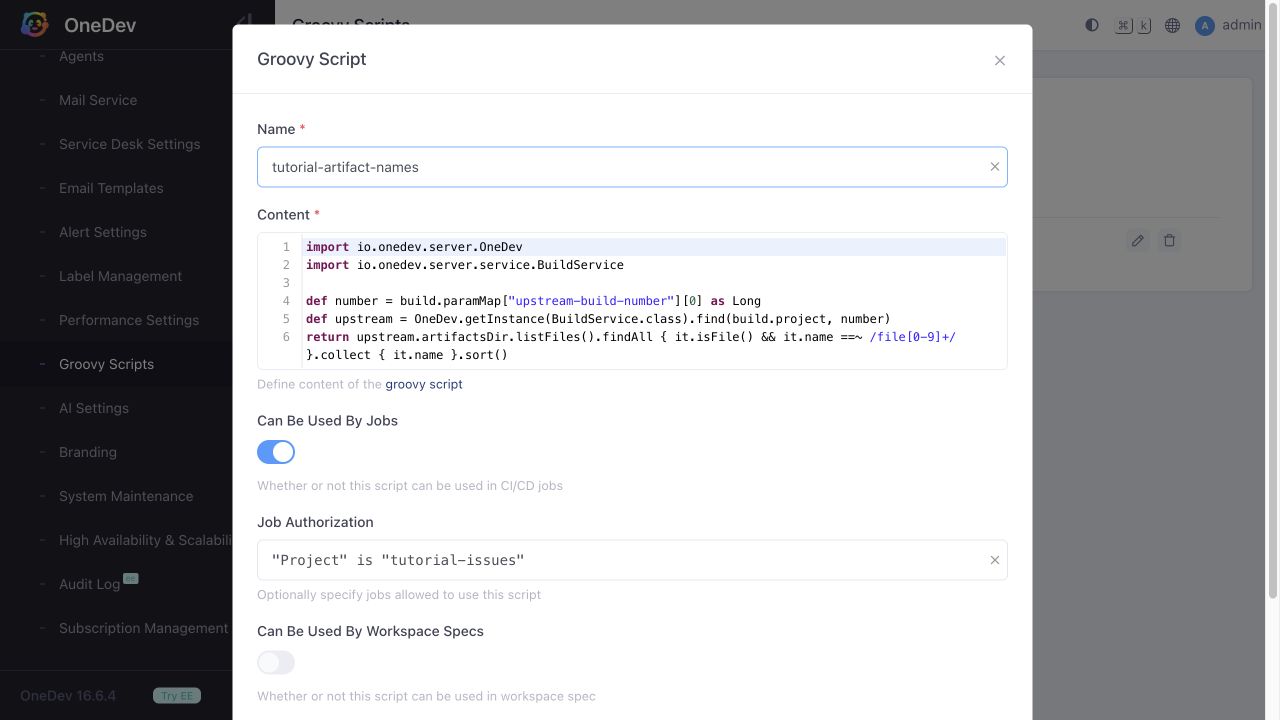This screenshot has height=720, width=1280.
Task: Open the groovy script help link
Action: point(424,384)
